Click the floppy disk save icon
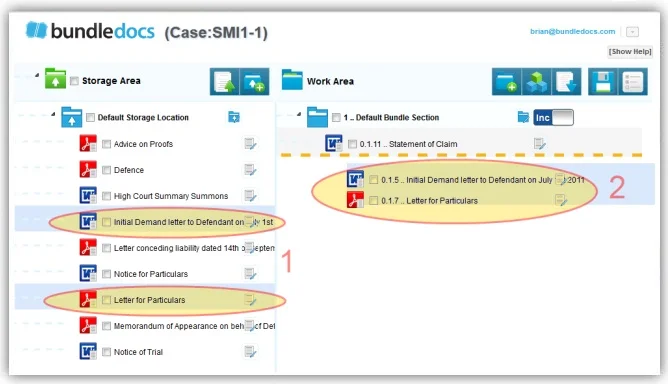Viewport: 668px width, 385px height. click(x=603, y=81)
